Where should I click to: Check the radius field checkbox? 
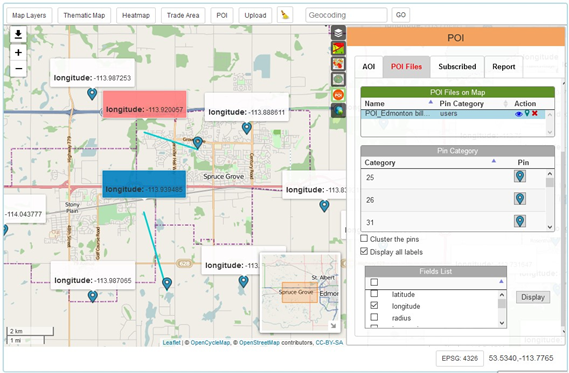374,317
